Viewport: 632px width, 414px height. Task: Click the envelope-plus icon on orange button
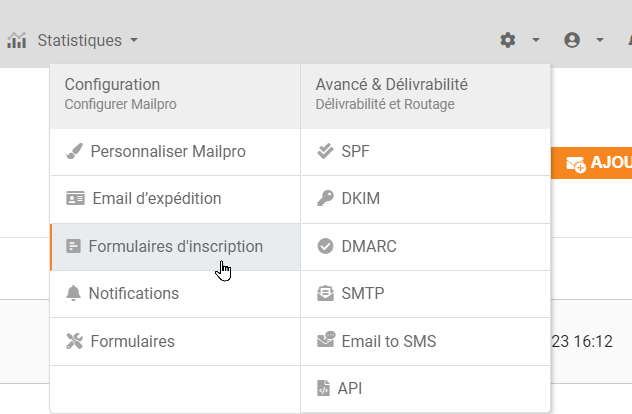coord(576,164)
